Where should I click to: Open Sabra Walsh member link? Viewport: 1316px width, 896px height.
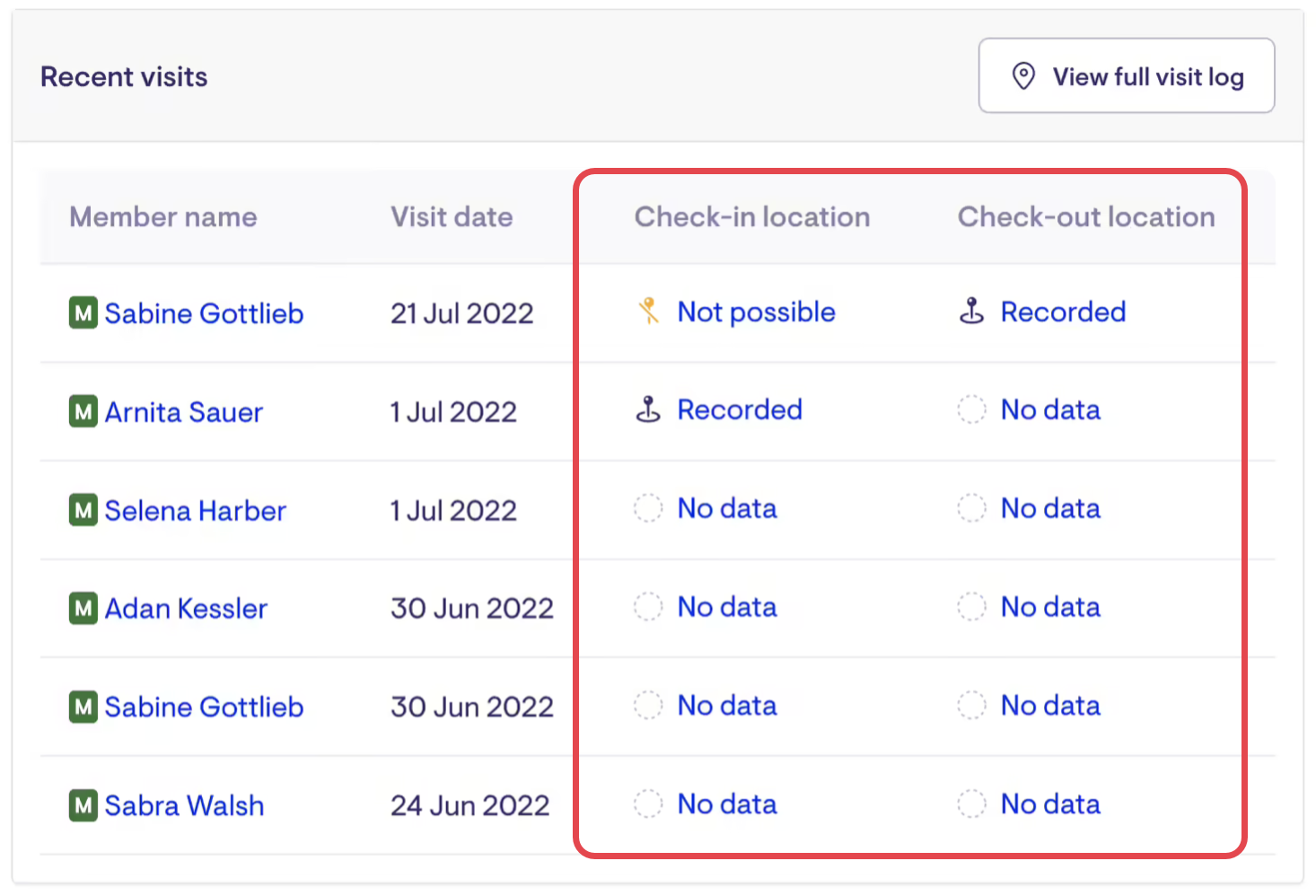pyautogui.click(x=184, y=805)
